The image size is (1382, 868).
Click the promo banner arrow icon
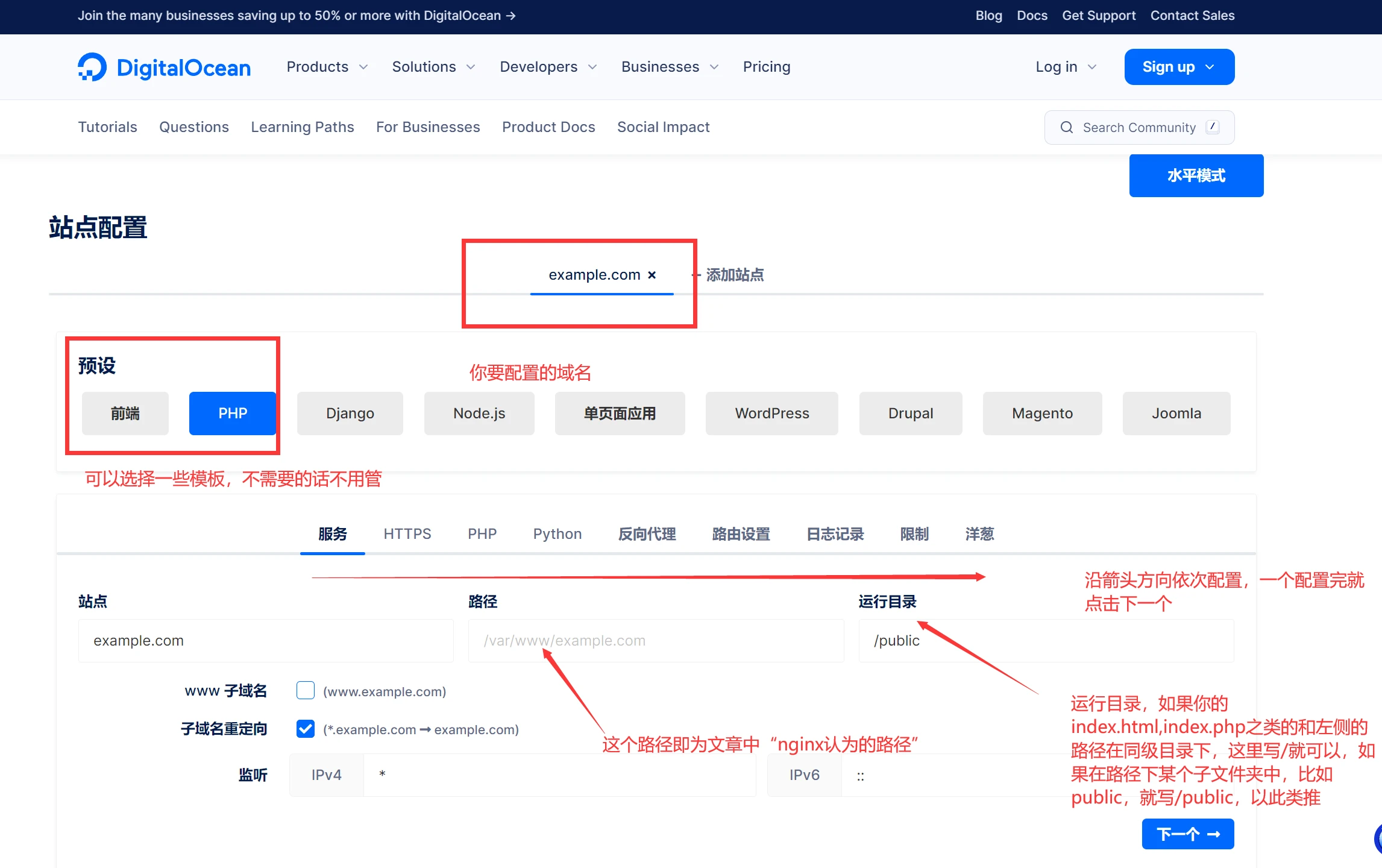[x=511, y=16]
